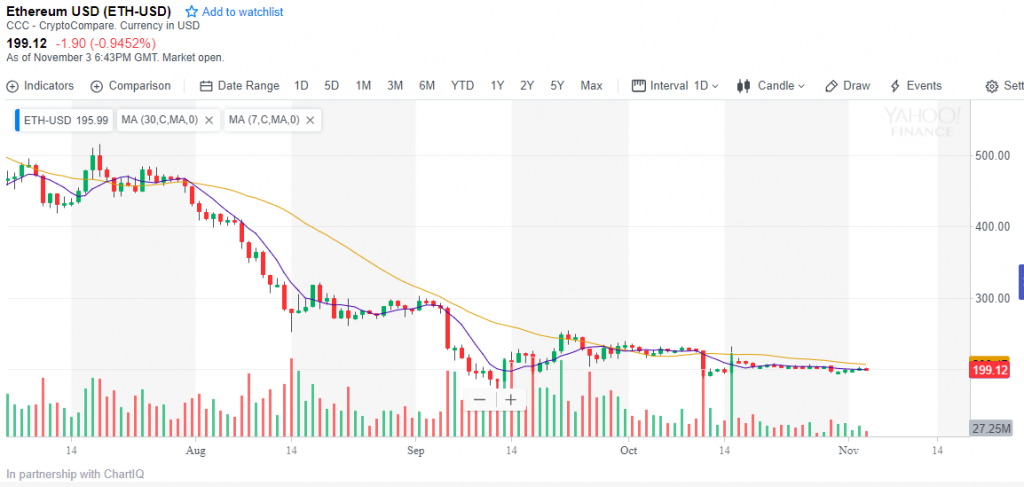This screenshot has width=1024, height=487.
Task: Open chart Settings gear icon
Action: coord(992,86)
